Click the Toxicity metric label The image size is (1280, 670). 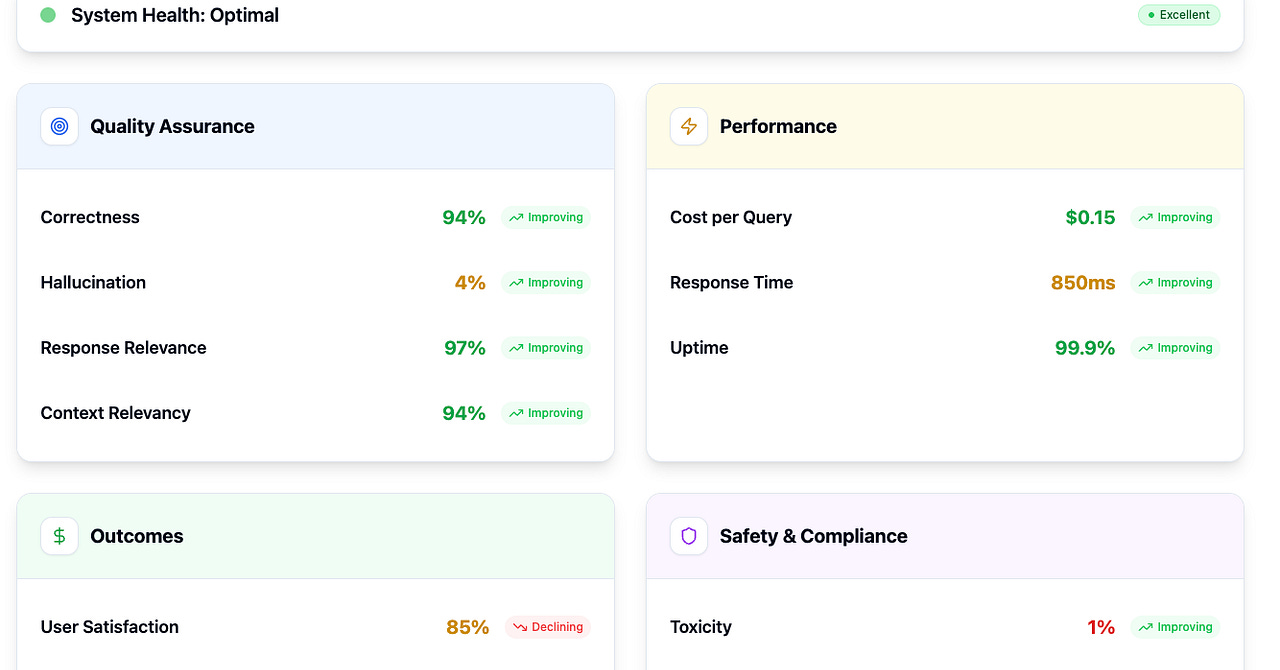(x=701, y=627)
